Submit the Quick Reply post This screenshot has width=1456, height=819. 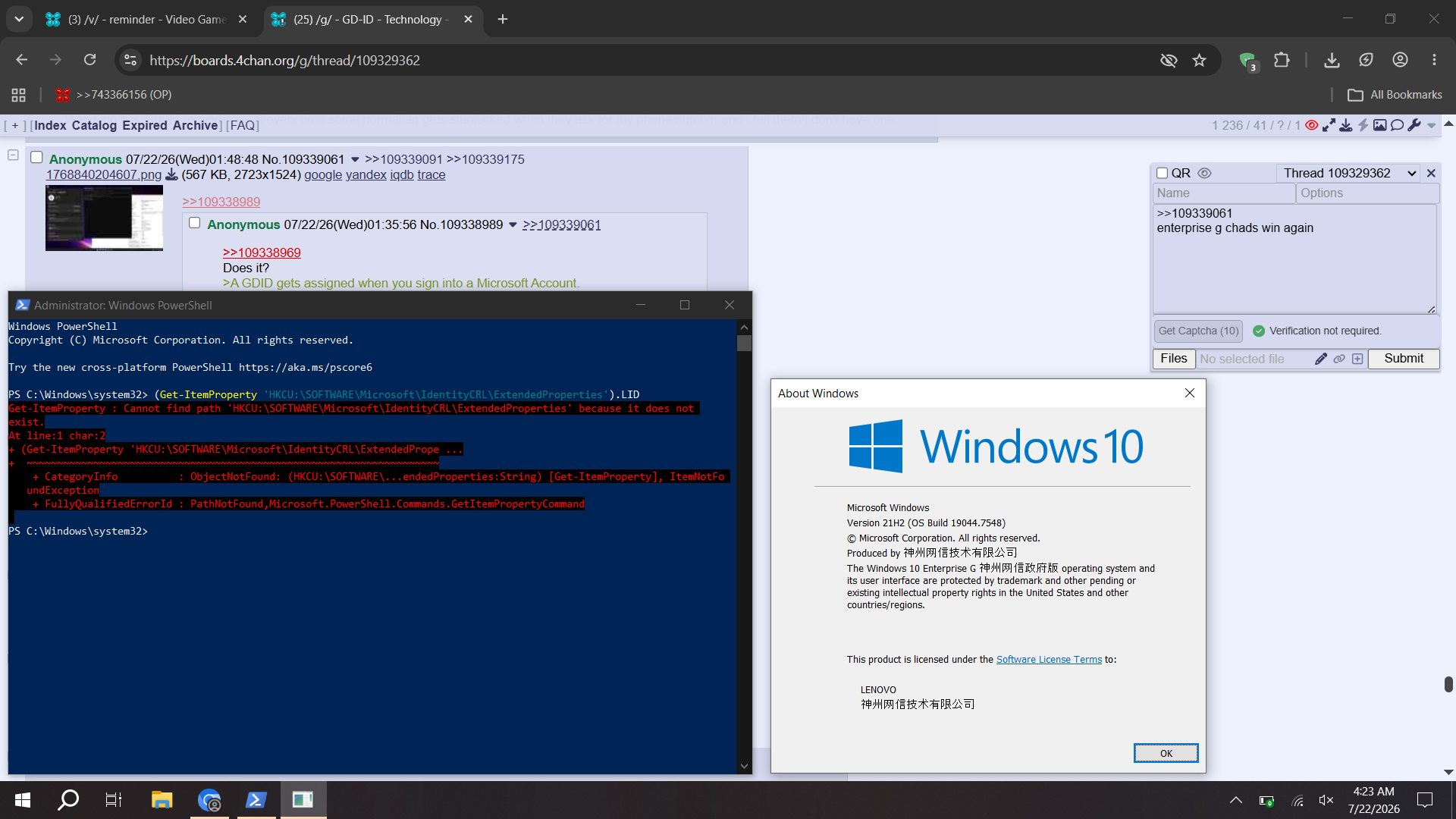pyautogui.click(x=1404, y=359)
